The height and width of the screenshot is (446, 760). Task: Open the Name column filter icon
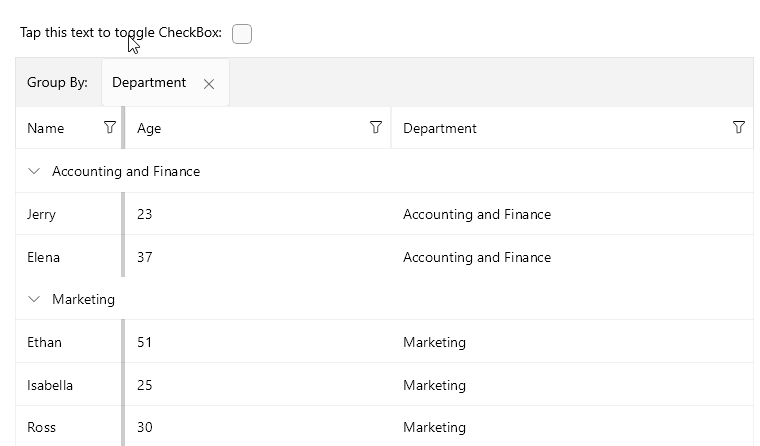(x=110, y=127)
